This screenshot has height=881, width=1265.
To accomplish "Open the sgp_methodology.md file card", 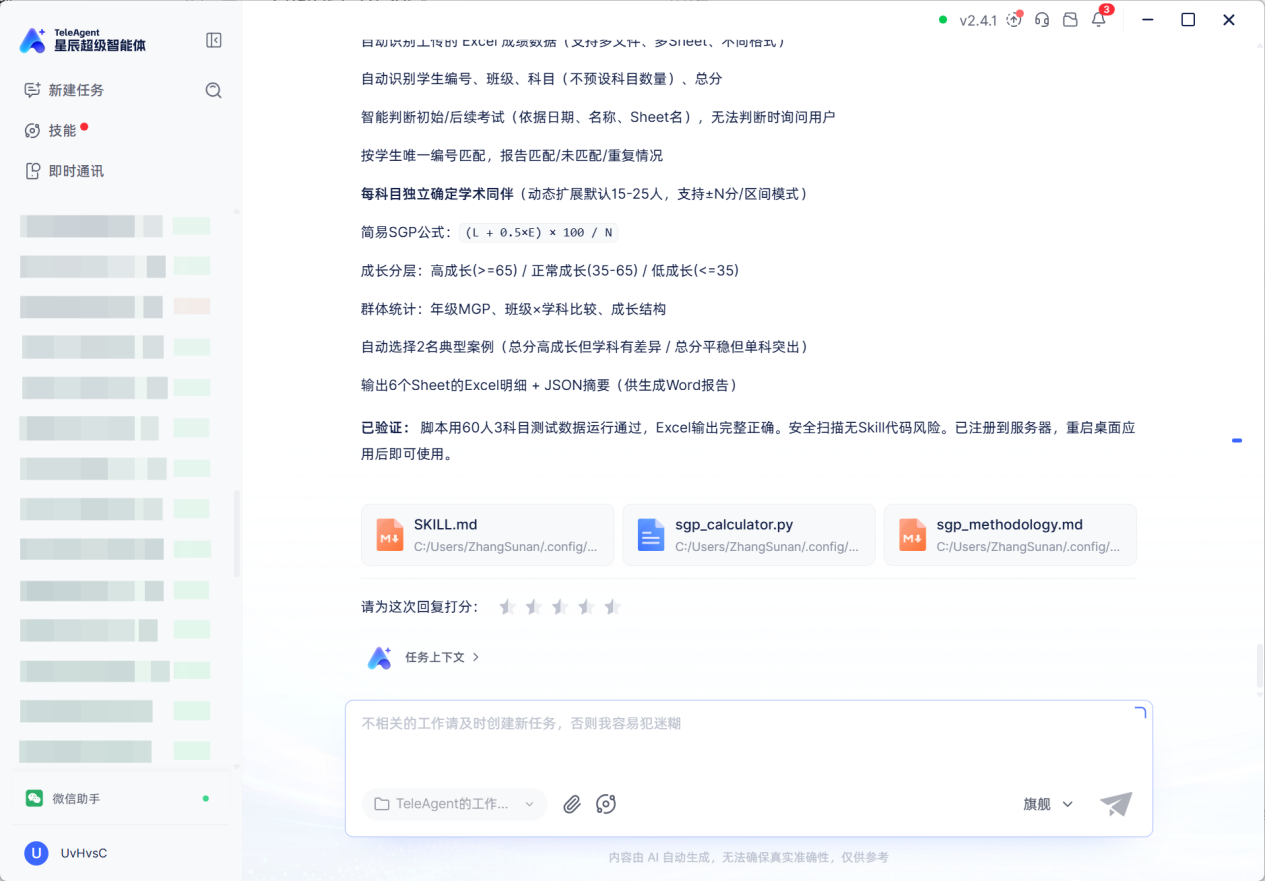I will [1010, 535].
